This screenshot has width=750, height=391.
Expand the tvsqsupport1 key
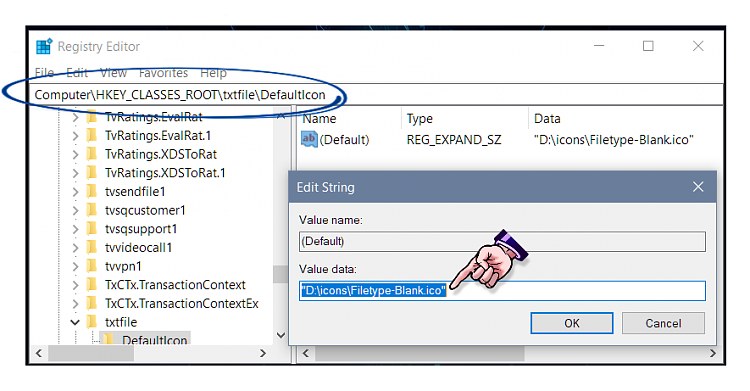[76, 229]
